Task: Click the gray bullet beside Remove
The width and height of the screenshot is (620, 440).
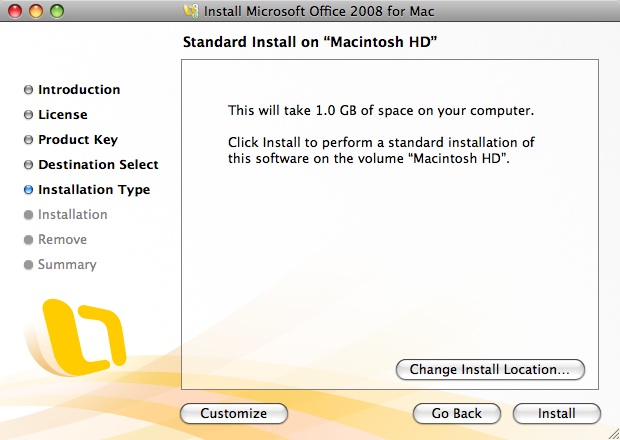Action: tap(28, 240)
